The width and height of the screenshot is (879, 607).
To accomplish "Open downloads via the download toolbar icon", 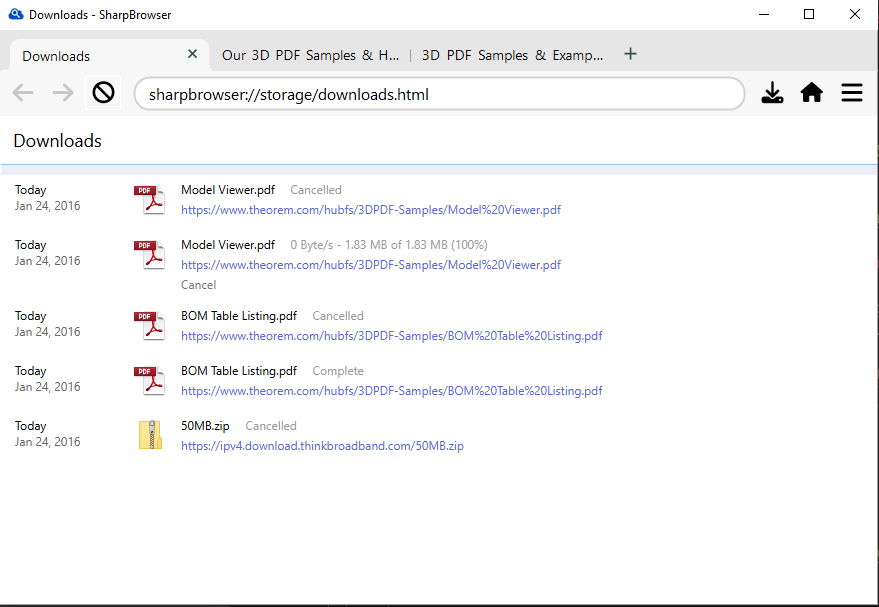I will pos(772,92).
